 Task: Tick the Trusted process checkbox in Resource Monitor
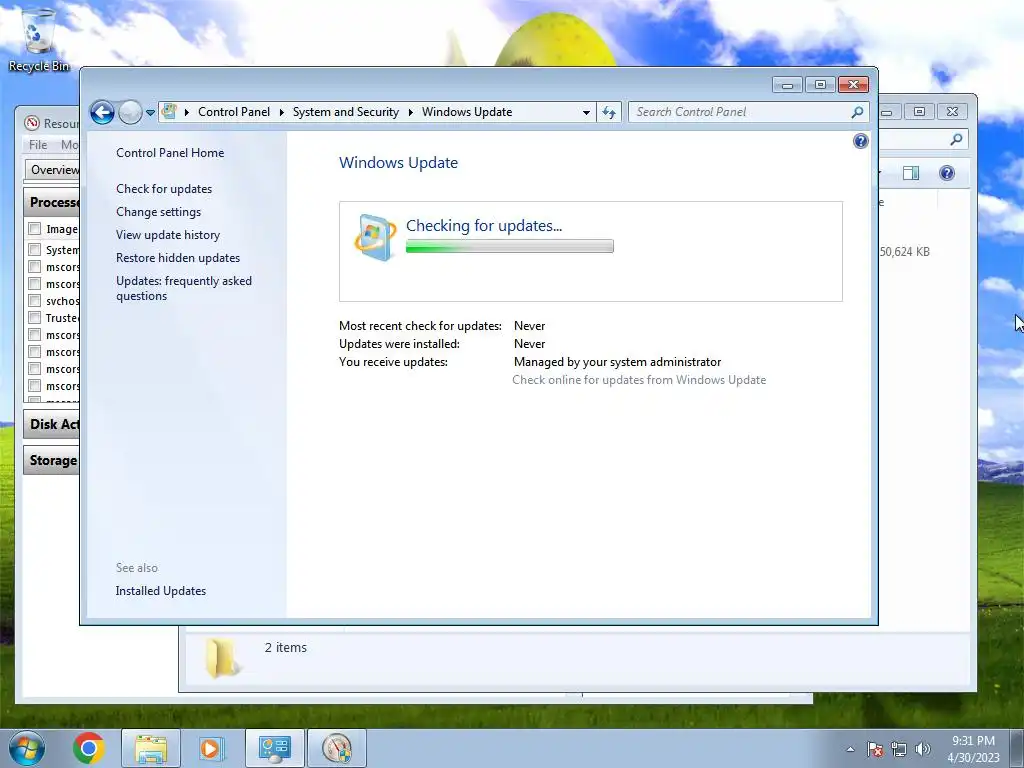point(35,317)
